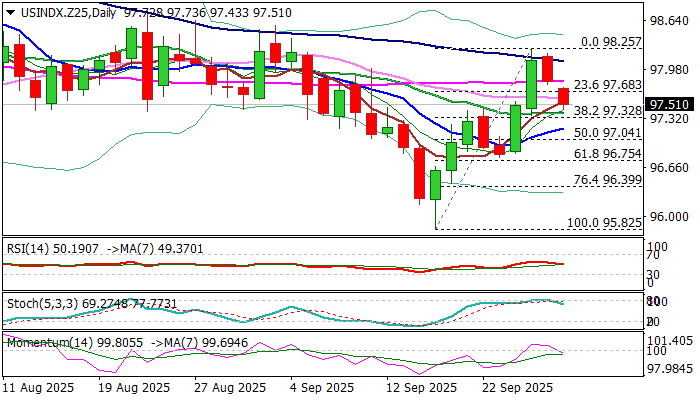The image size is (700, 400).
Task: Click the 98.640 price scale value
Action: (668, 21)
